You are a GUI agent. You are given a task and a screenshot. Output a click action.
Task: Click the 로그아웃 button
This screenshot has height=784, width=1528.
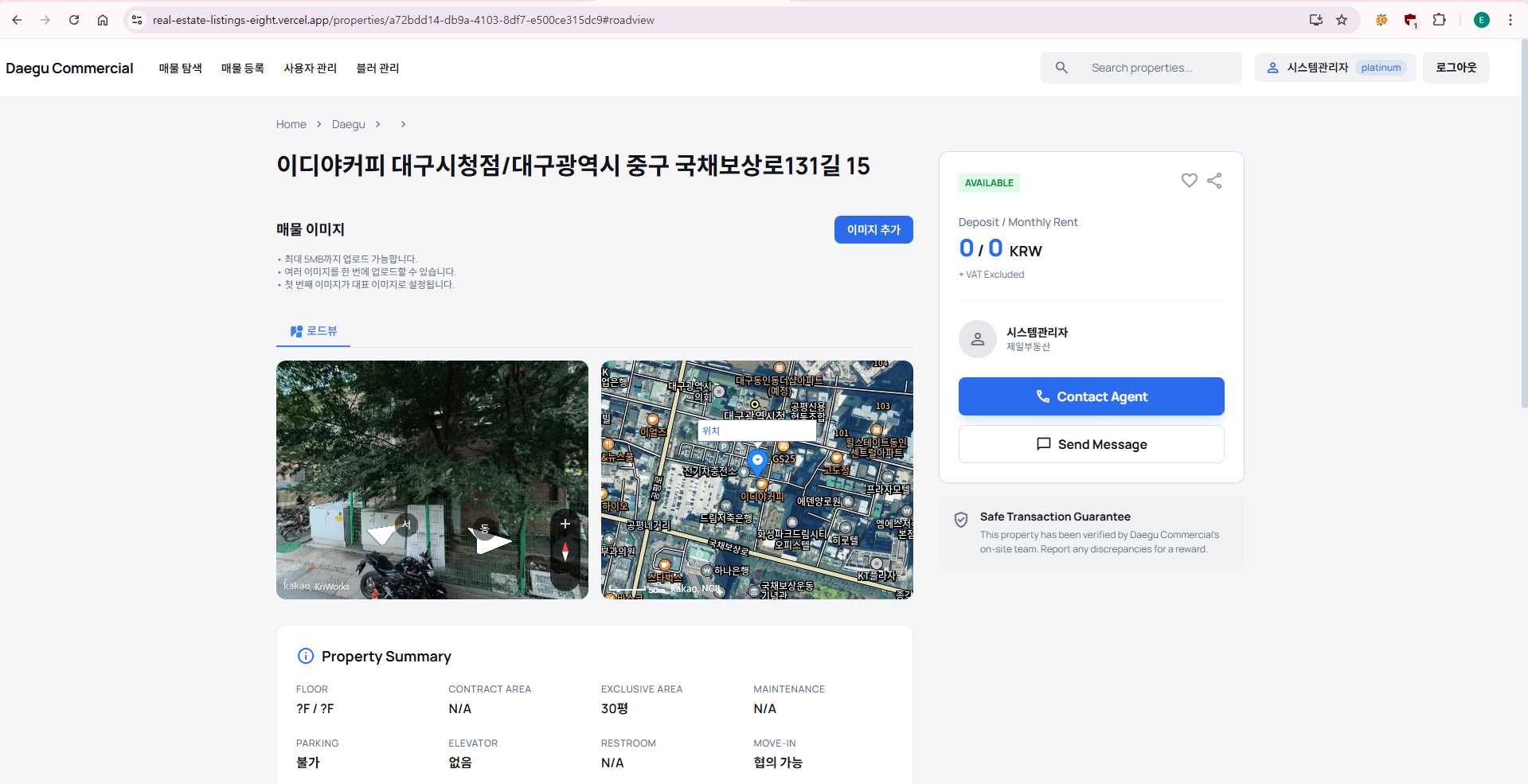(1456, 68)
